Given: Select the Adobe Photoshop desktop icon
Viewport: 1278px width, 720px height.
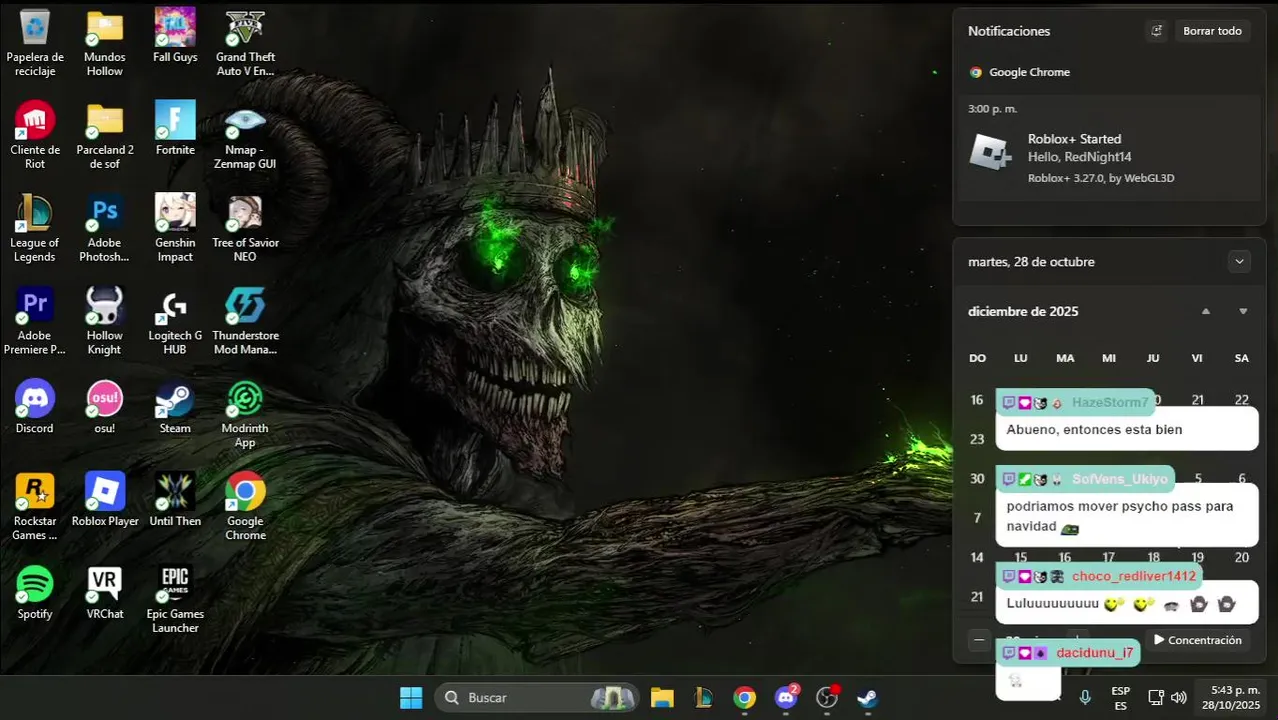Looking at the screenshot, I should coord(105,228).
